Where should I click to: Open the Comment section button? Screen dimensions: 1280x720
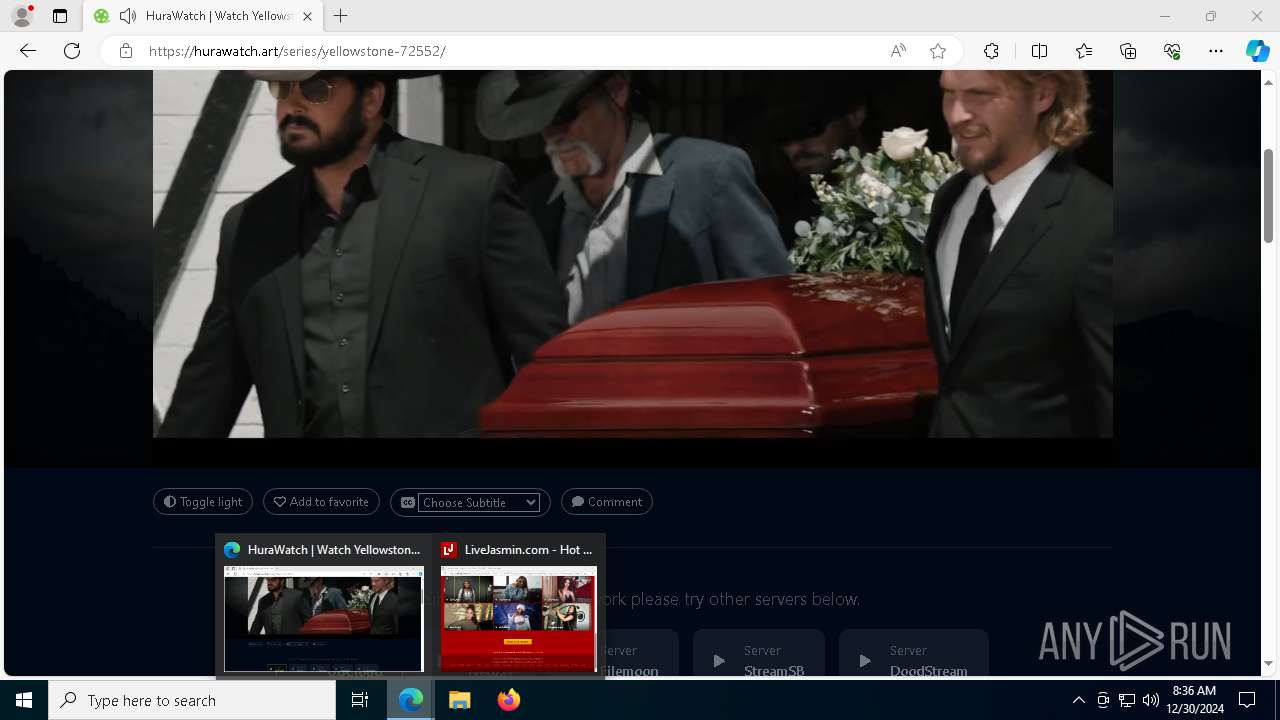pos(607,502)
